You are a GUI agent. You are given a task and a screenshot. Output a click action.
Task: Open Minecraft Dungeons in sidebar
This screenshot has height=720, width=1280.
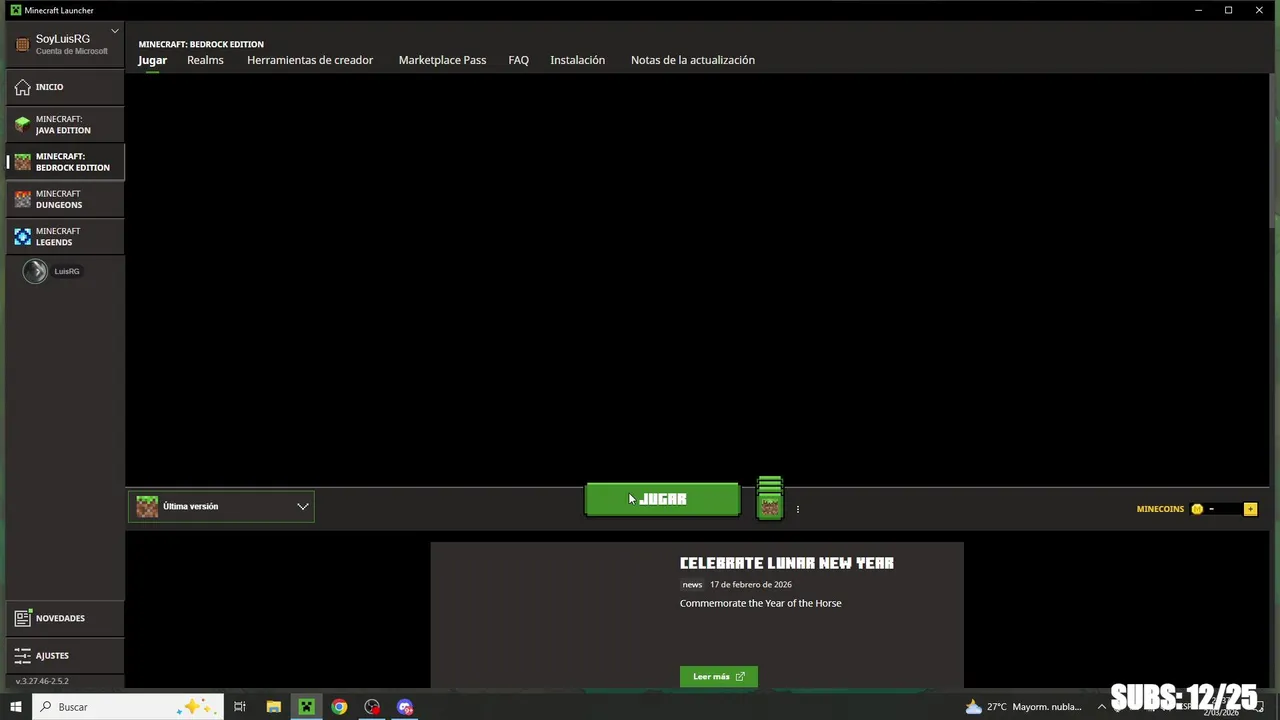tap(65, 199)
